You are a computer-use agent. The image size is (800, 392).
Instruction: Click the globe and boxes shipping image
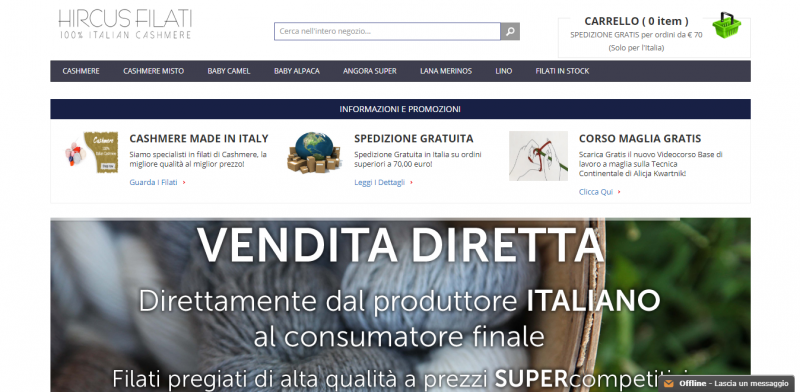point(314,152)
